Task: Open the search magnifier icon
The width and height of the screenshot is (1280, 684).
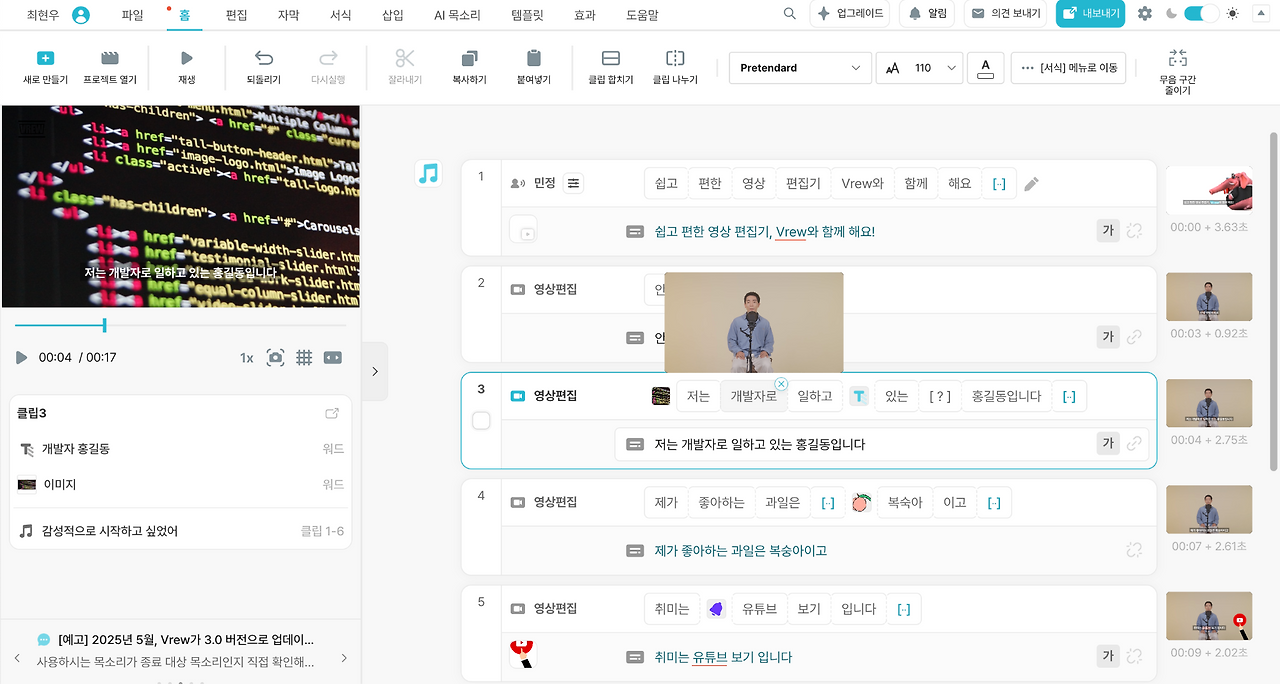Action: (790, 14)
